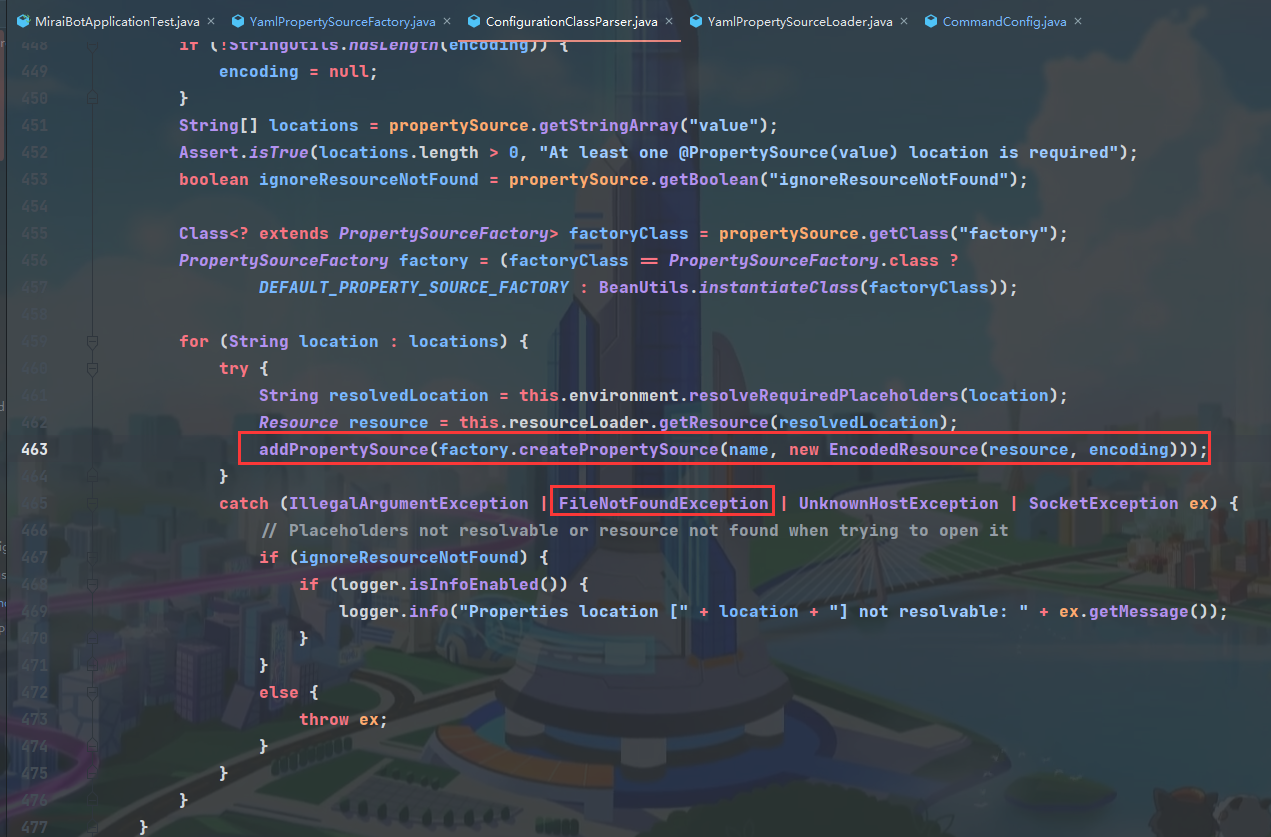Screen dimensions: 1271x837
Task: Click the MiraiBotApplicationTest.java file icon
Action: [22, 21]
